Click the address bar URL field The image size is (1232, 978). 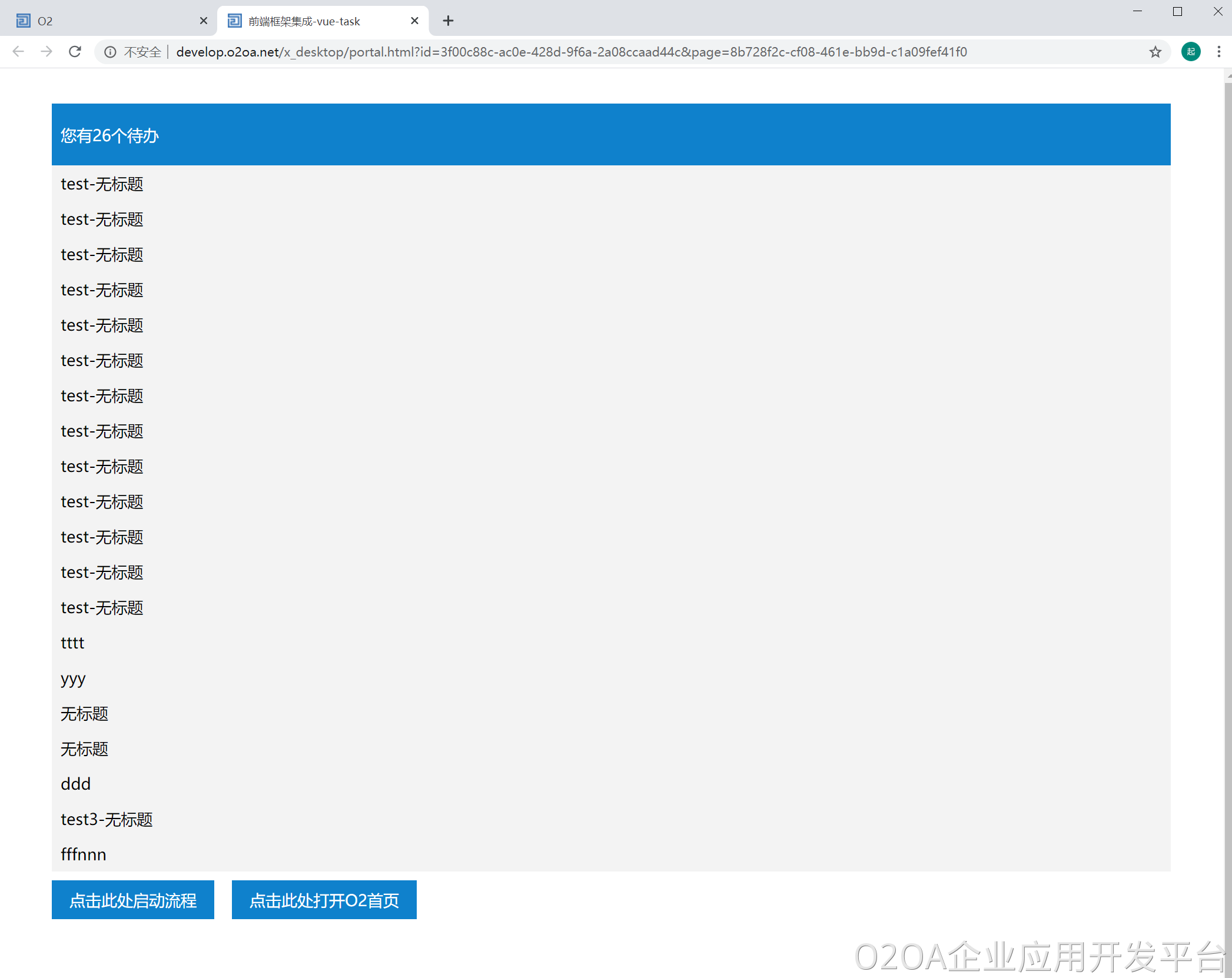tap(571, 52)
